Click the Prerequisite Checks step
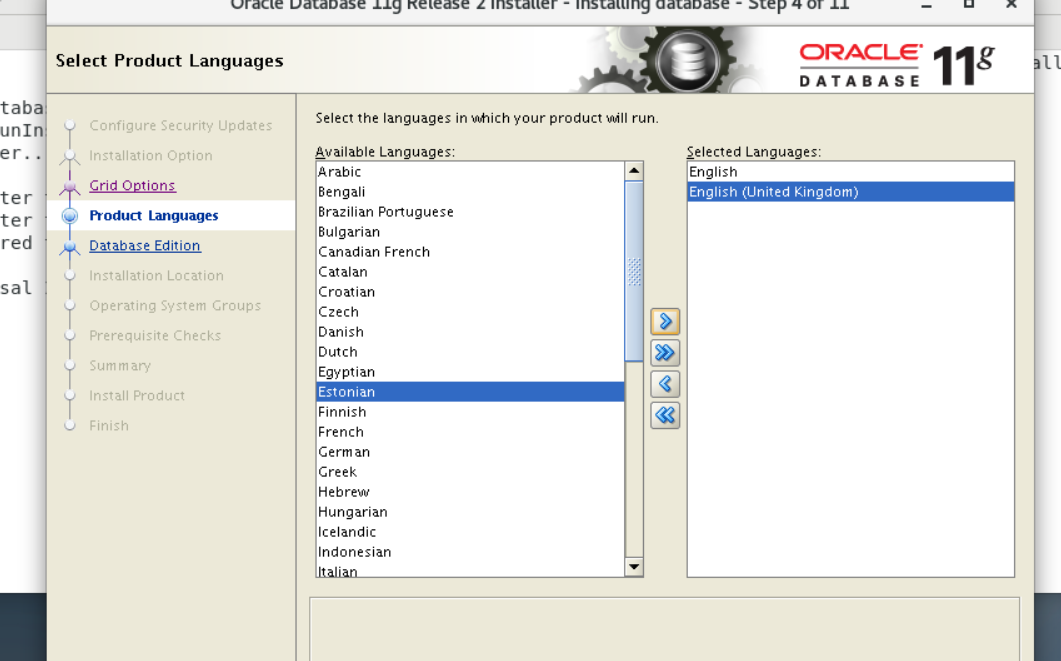The width and height of the screenshot is (1061, 661). tap(155, 336)
